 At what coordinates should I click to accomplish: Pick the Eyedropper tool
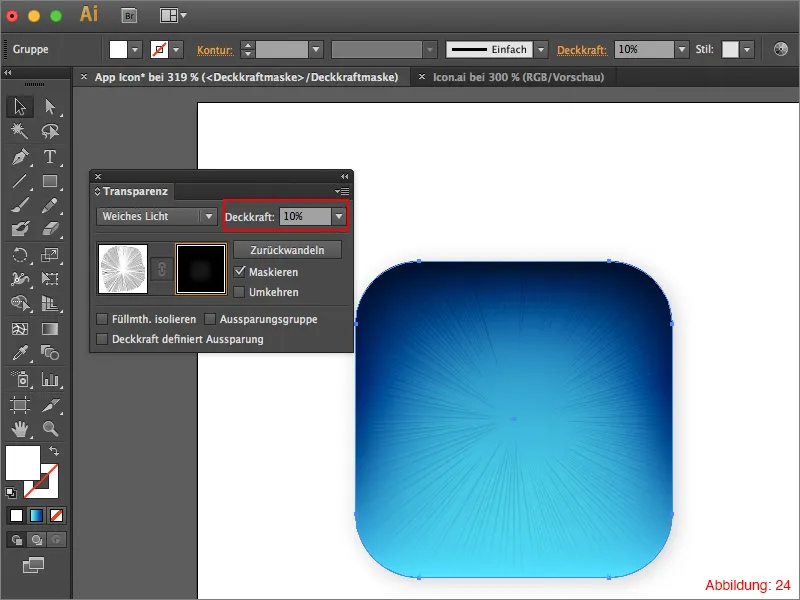(x=20, y=353)
